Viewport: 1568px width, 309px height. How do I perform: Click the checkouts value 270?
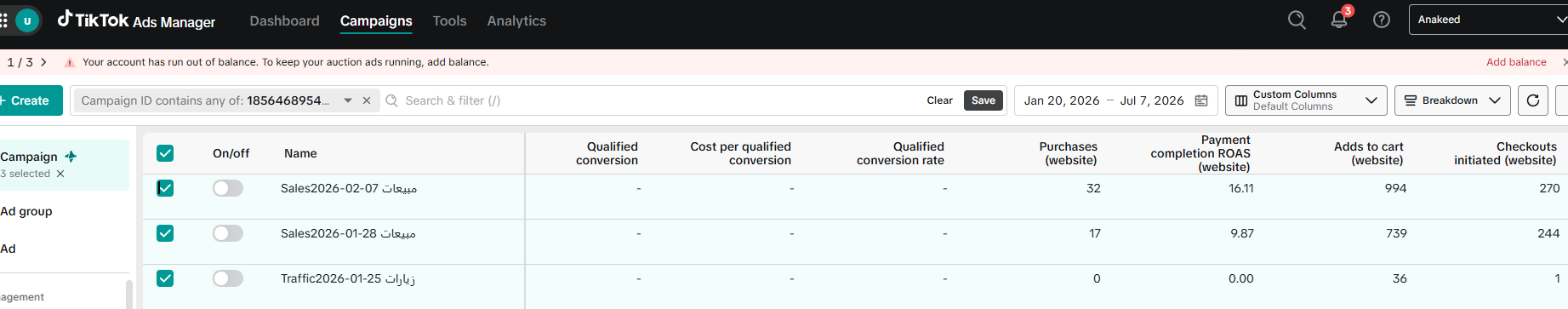tap(1549, 188)
